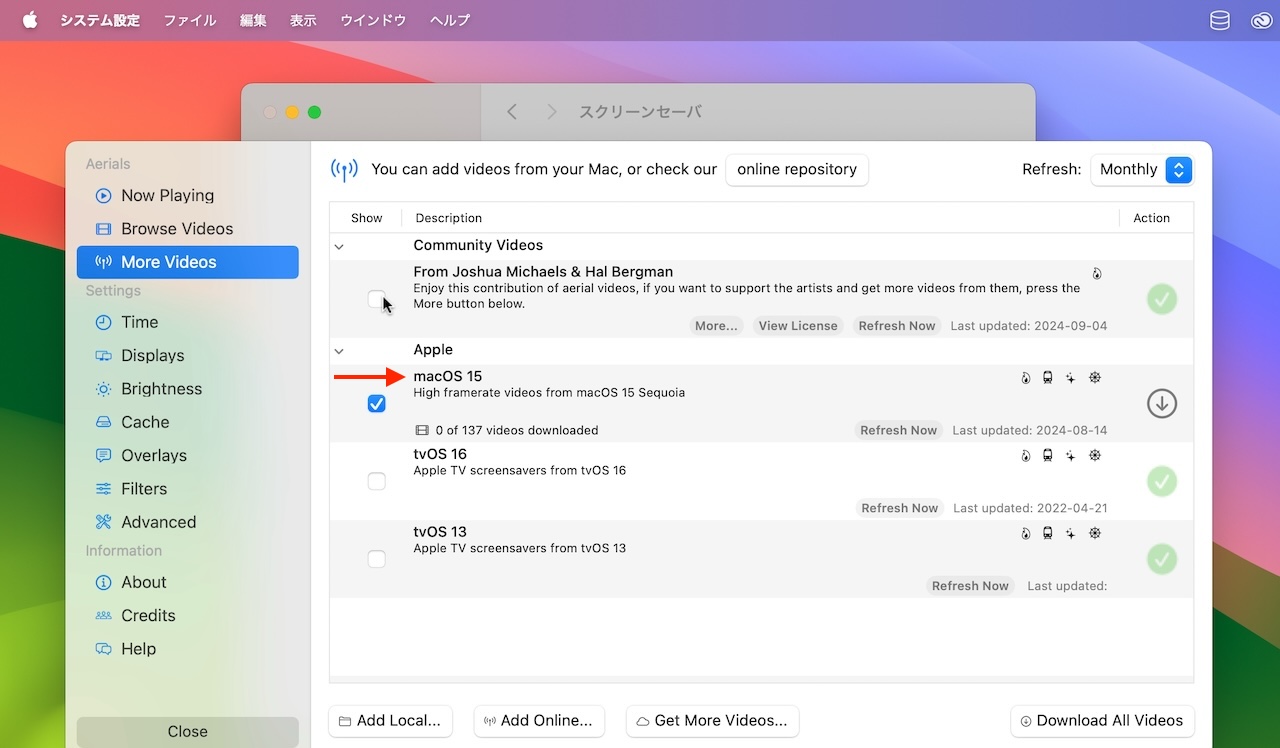The width and height of the screenshot is (1280, 748).
Task: Click the ship wheel icon in tvOS 16 row
Action: pos(1095,455)
